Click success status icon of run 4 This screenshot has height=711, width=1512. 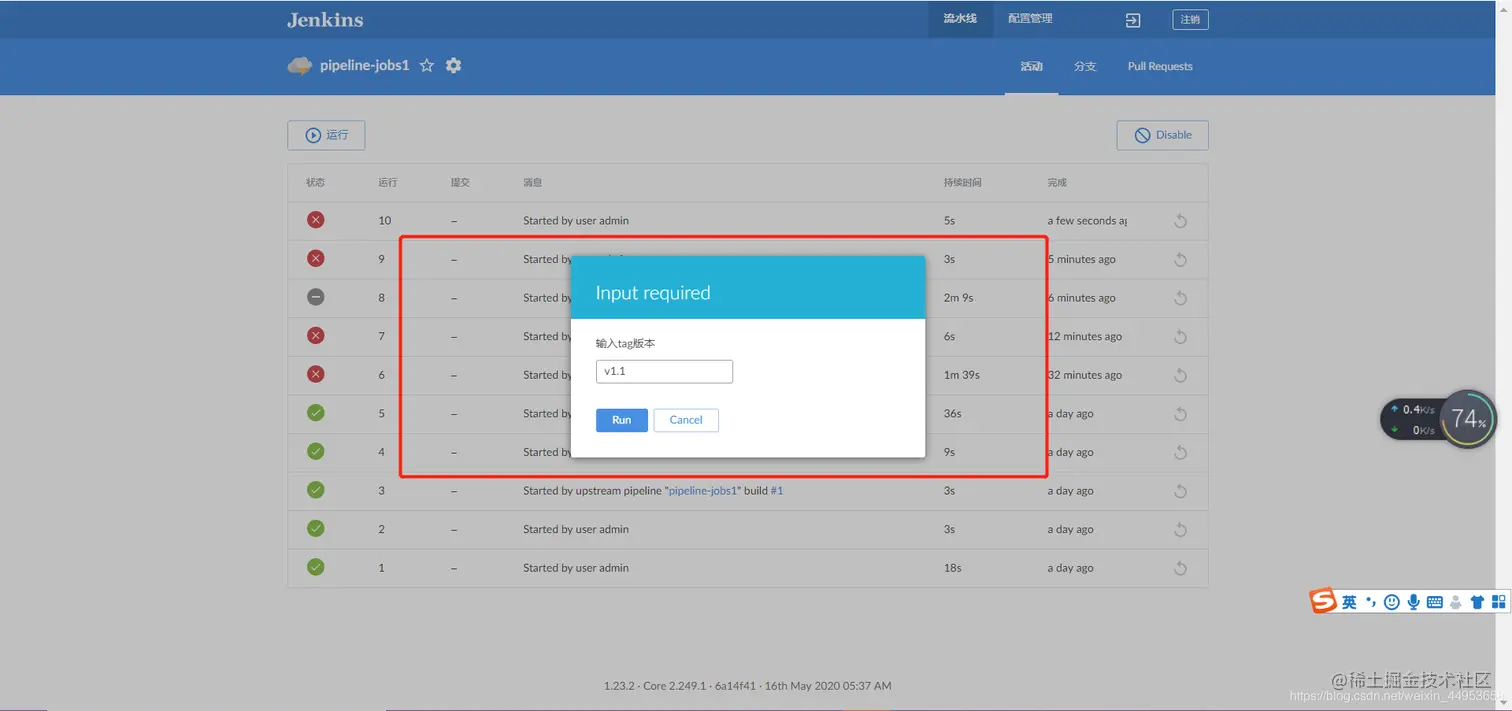[x=316, y=451]
